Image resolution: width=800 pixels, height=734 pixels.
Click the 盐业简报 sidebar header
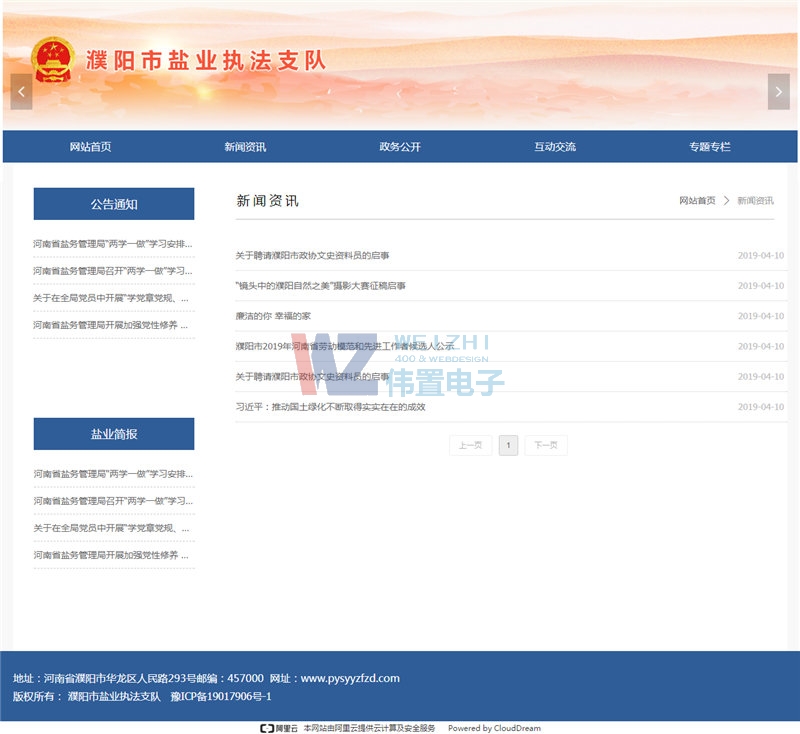[114, 434]
